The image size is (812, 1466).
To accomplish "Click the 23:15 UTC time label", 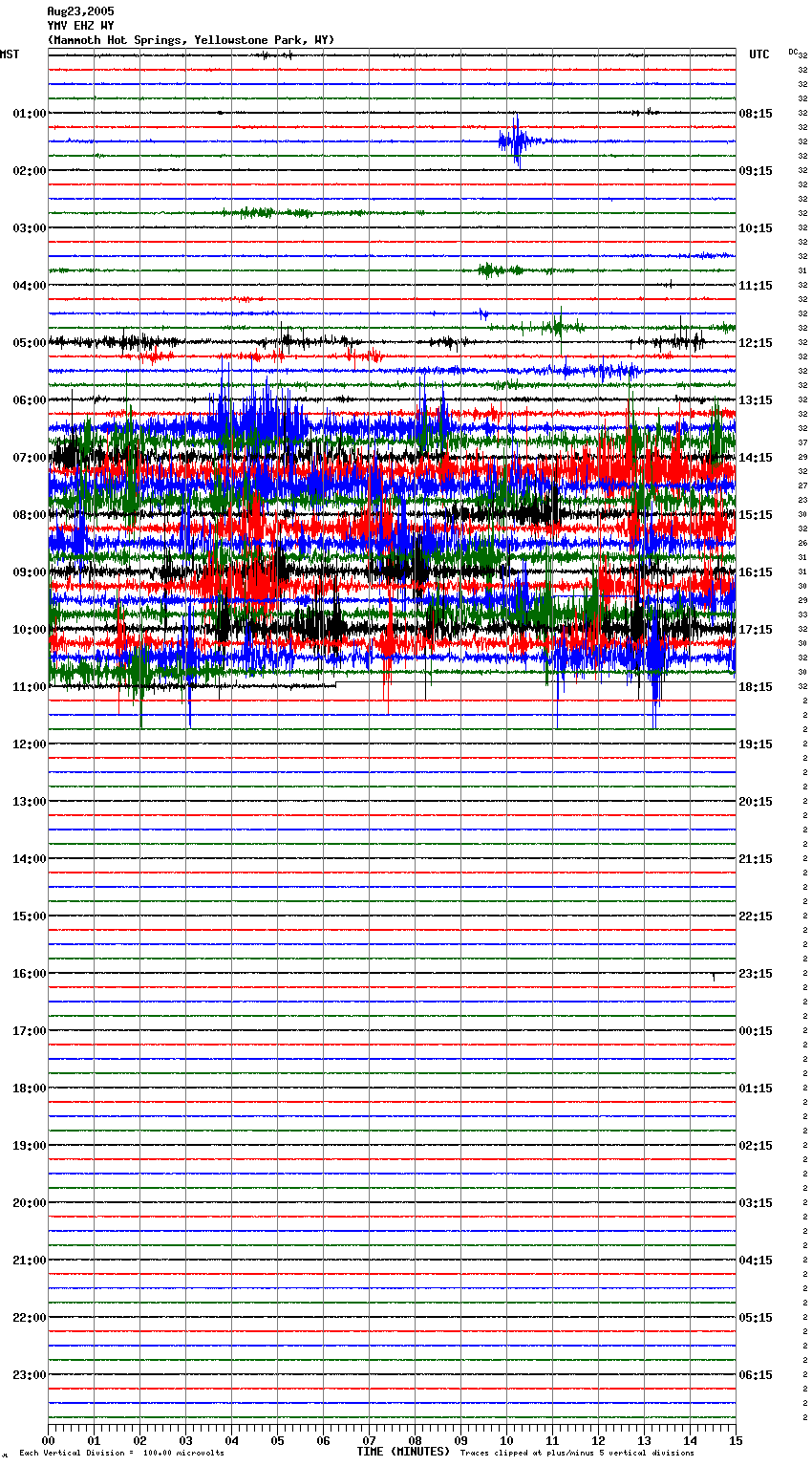I will [756, 974].
